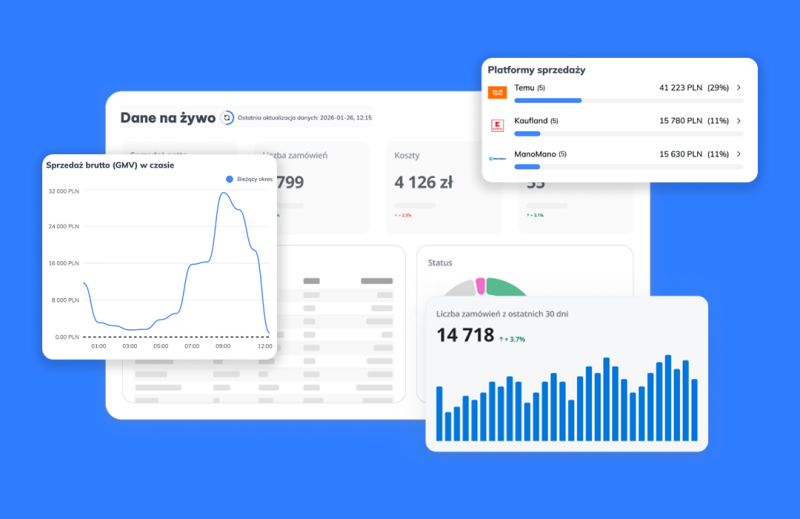
Task: Click the 14 718 orders total
Action: (465, 335)
